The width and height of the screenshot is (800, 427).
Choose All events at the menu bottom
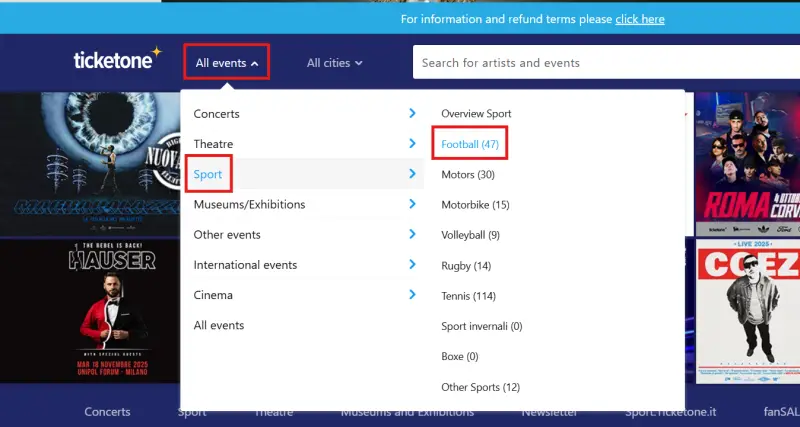[x=218, y=325]
